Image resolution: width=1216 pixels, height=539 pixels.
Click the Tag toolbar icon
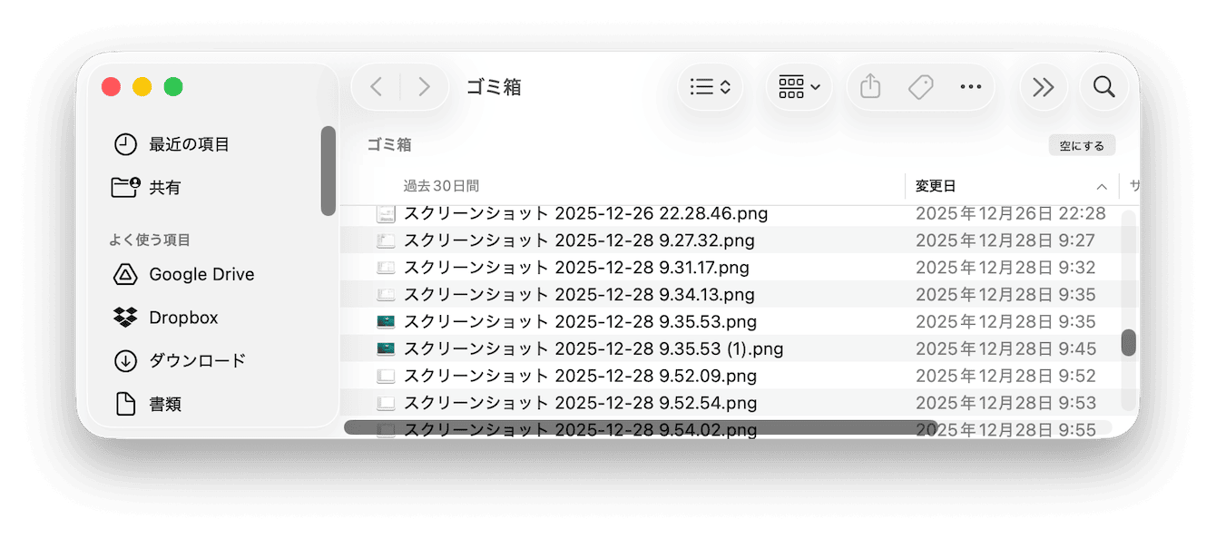coord(921,87)
